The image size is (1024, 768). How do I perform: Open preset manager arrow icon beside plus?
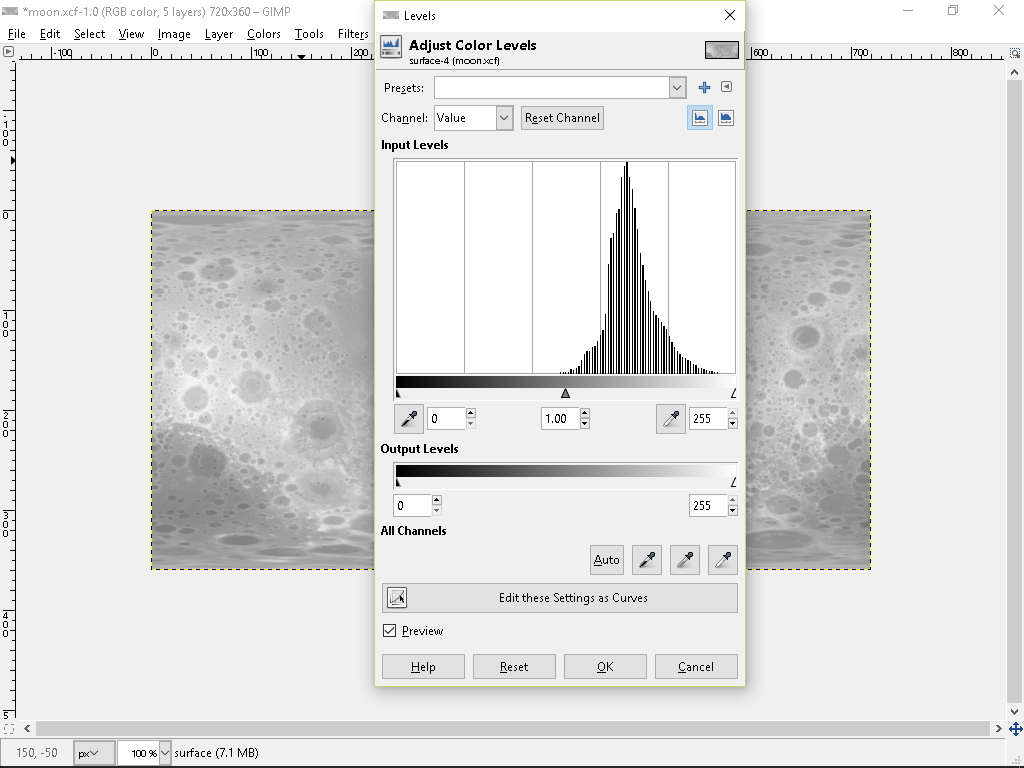coord(726,87)
